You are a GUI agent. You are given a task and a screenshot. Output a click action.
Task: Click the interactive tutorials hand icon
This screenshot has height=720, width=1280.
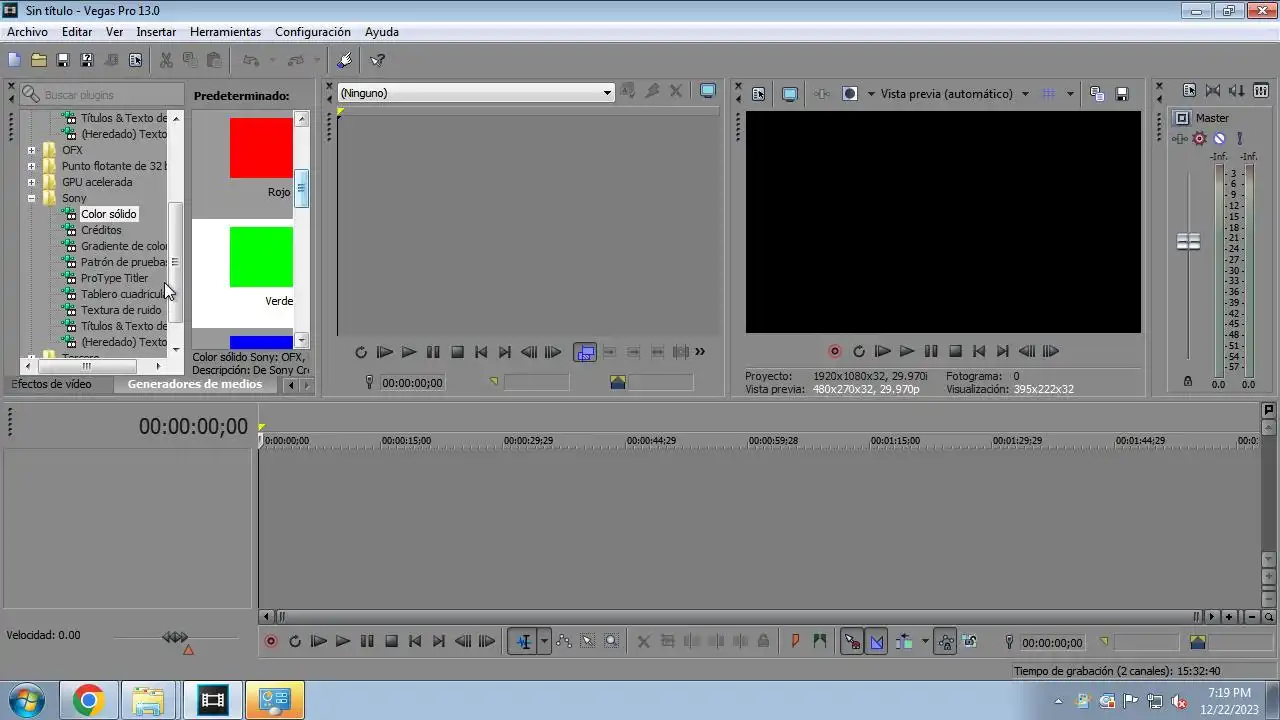click(345, 60)
